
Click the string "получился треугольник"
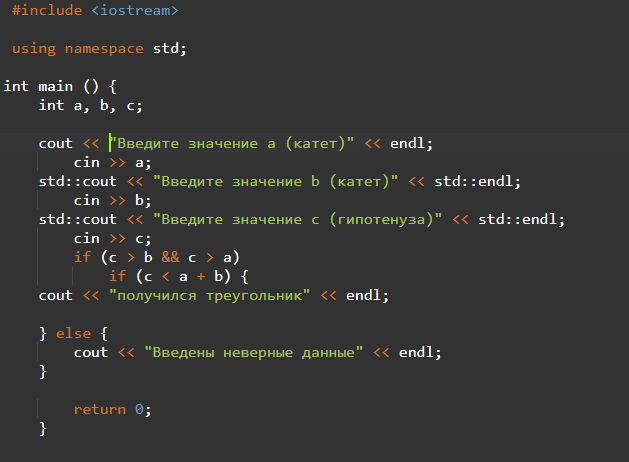pyautogui.click(x=210, y=296)
